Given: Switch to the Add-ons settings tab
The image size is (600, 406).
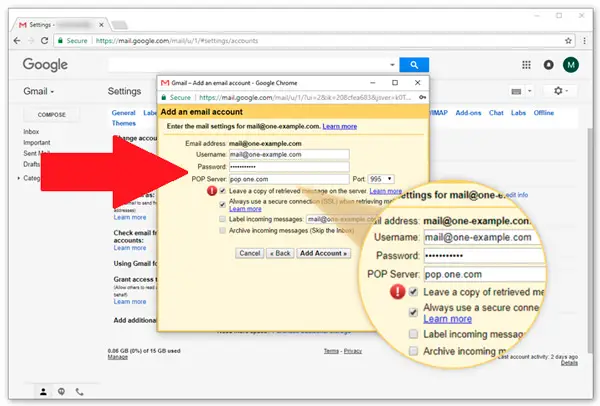Looking at the screenshot, I should click(x=468, y=113).
